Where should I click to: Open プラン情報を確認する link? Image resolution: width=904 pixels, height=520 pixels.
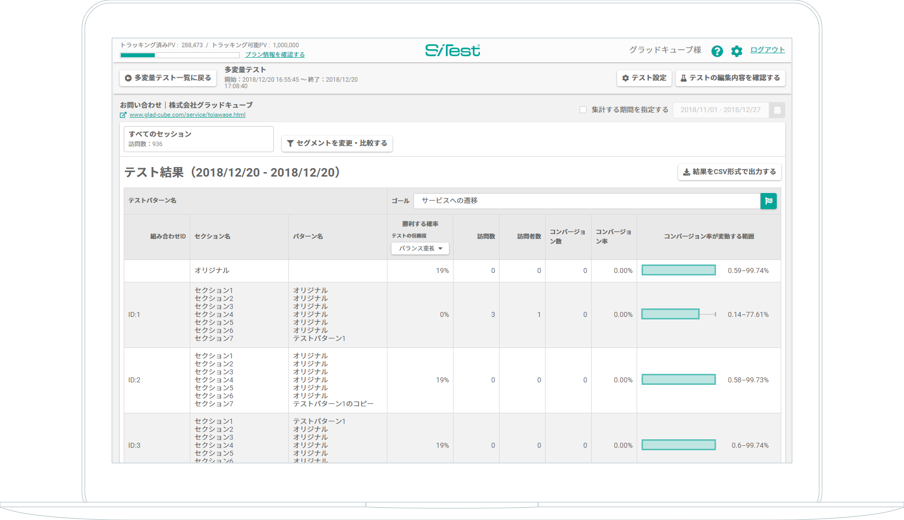[275, 55]
